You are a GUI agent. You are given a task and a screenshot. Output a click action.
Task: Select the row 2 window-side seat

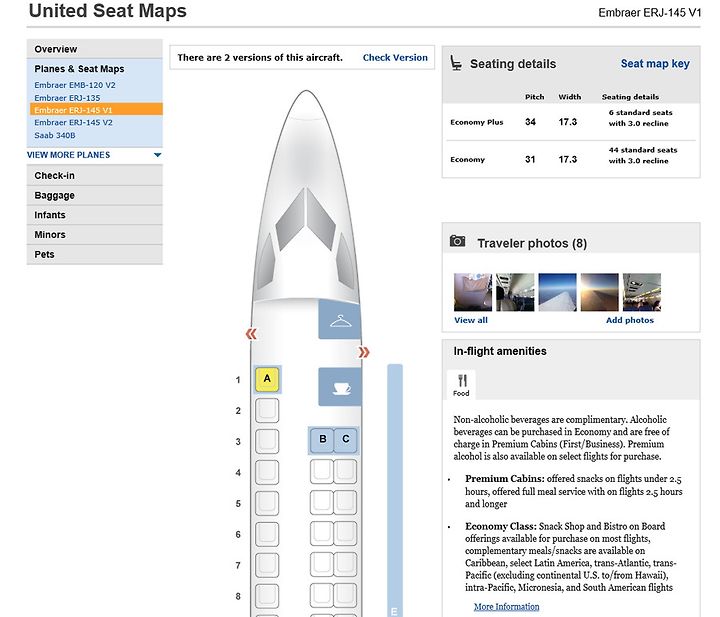267,410
